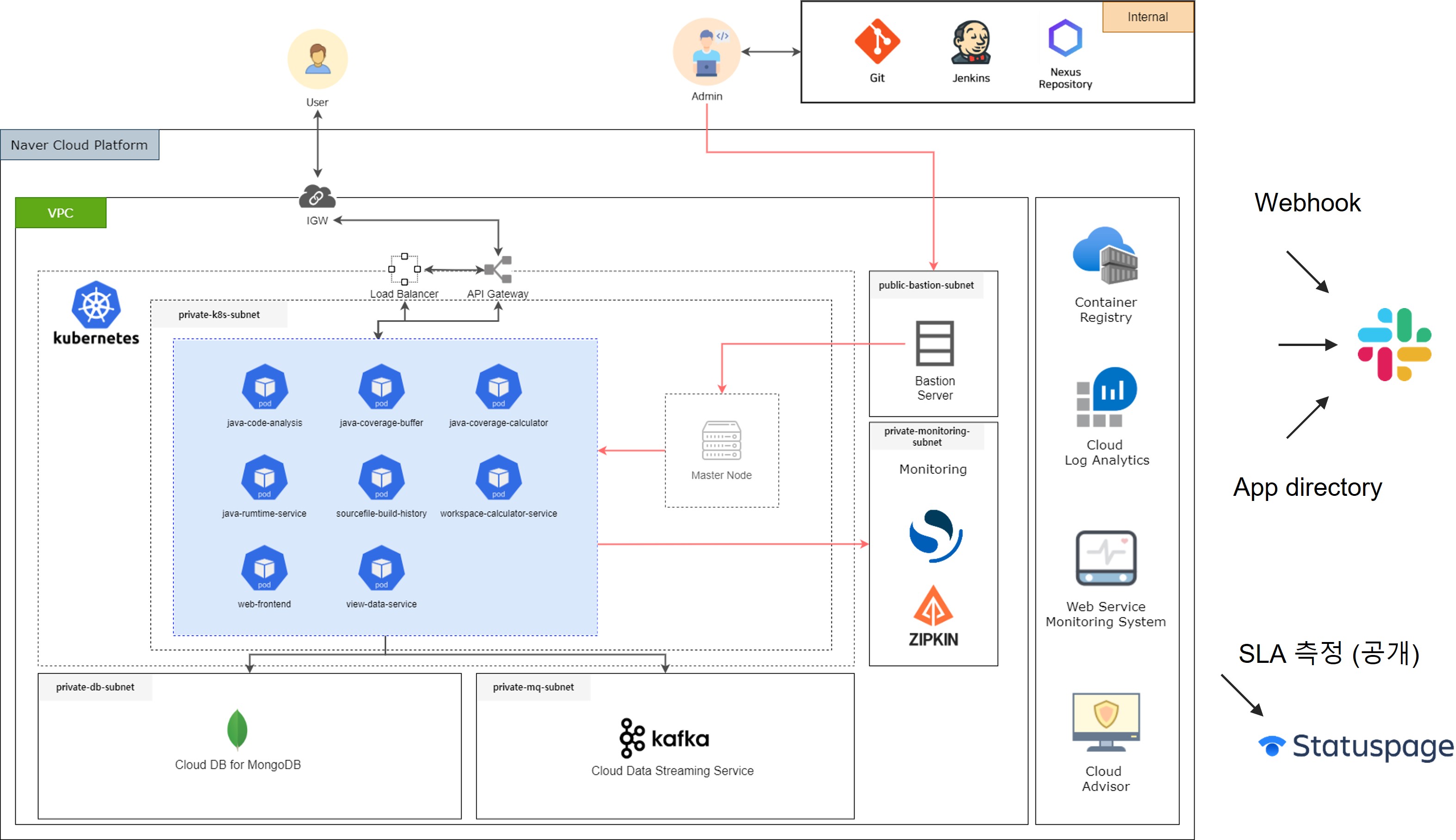Select the MongoDB leaf icon
The width and height of the screenshot is (1456, 840).
[x=237, y=729]
